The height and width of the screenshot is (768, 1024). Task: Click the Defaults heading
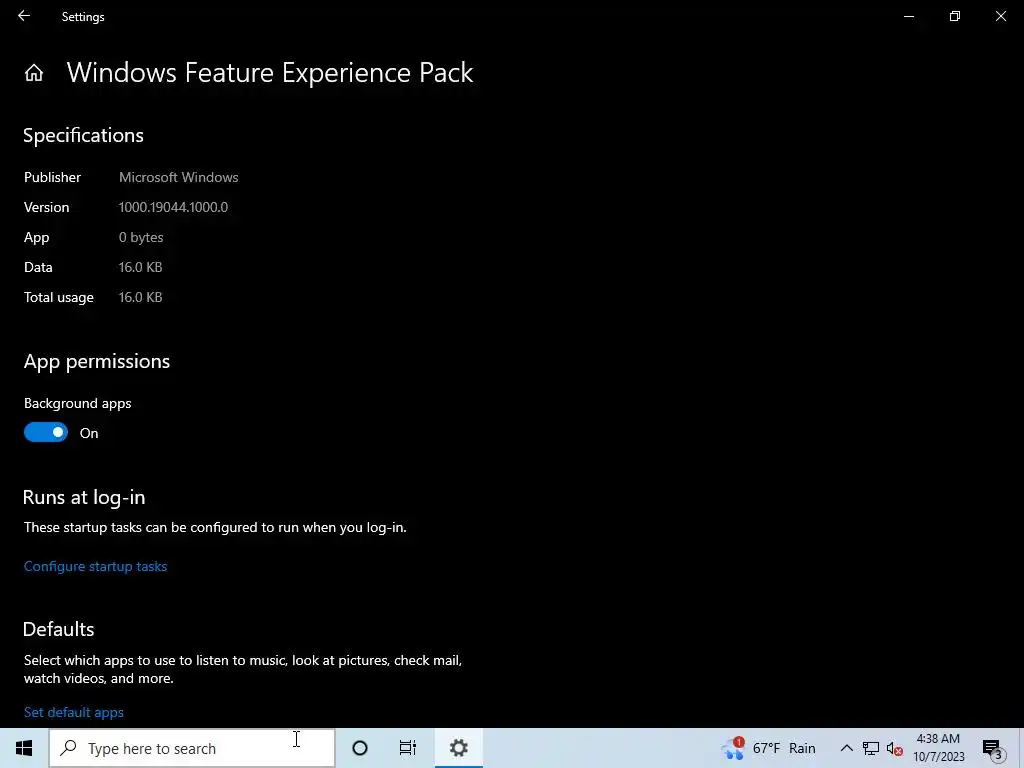click(59, 629)
